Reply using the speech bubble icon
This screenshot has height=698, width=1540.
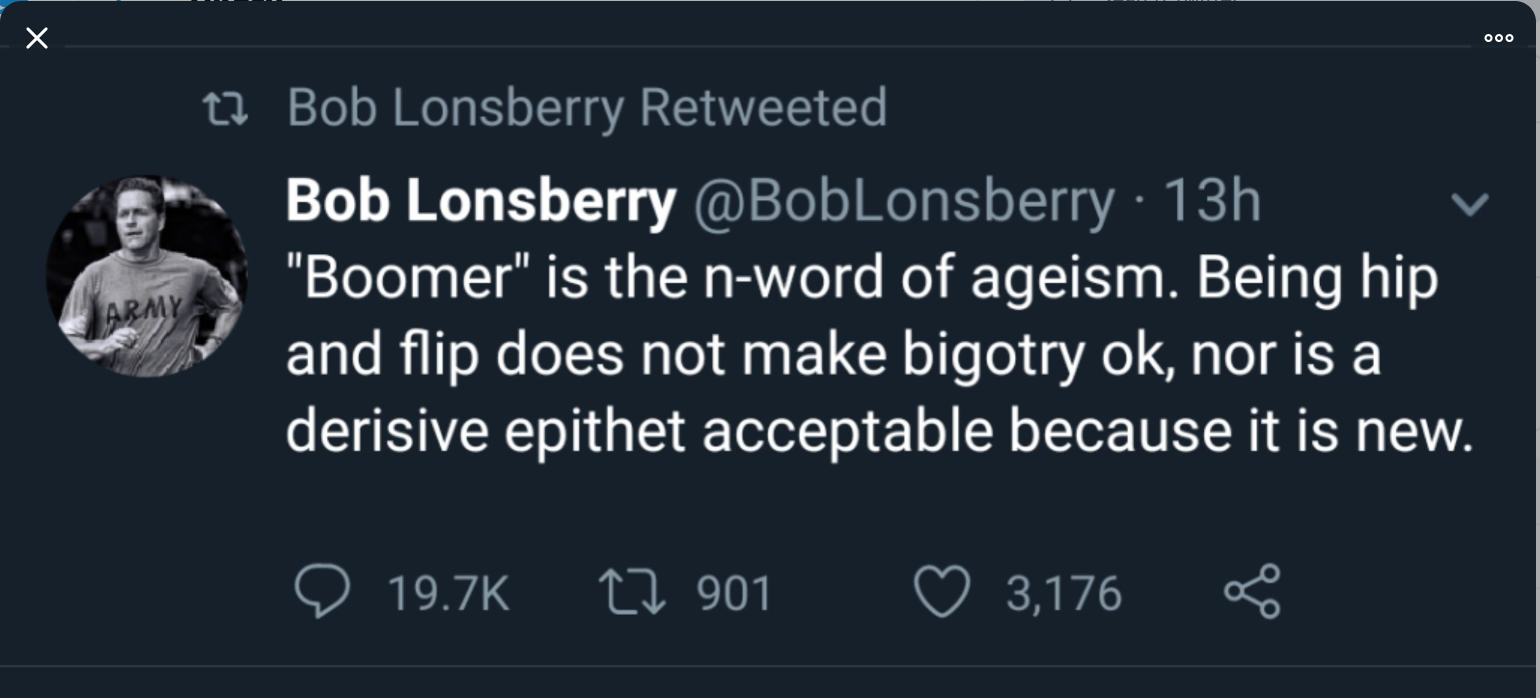pos(323,592)
